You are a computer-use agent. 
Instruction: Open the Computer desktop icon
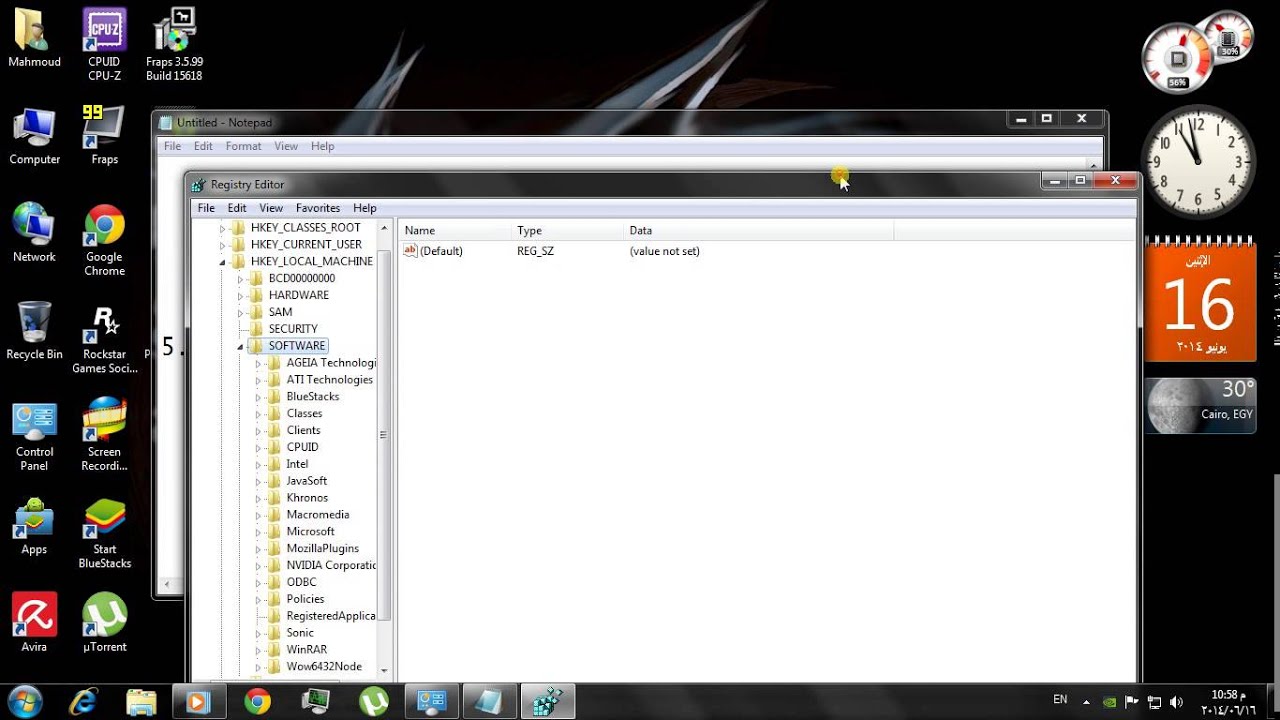[x=35, y=136]
